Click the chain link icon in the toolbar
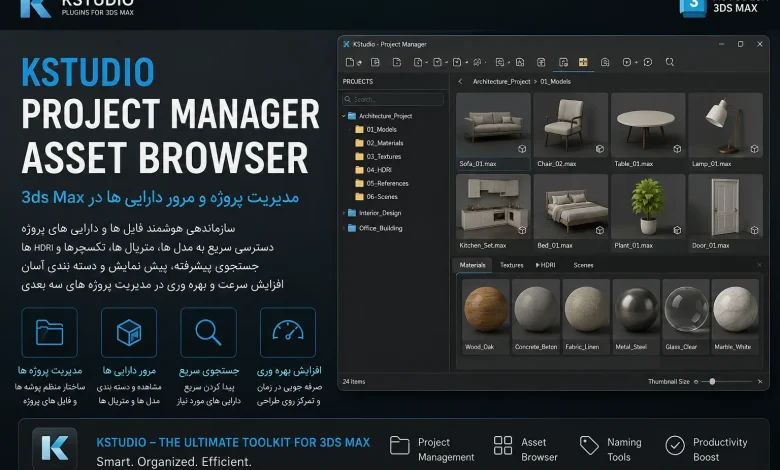Viewport: 780px width, 470px height. [x=477, y=62]
